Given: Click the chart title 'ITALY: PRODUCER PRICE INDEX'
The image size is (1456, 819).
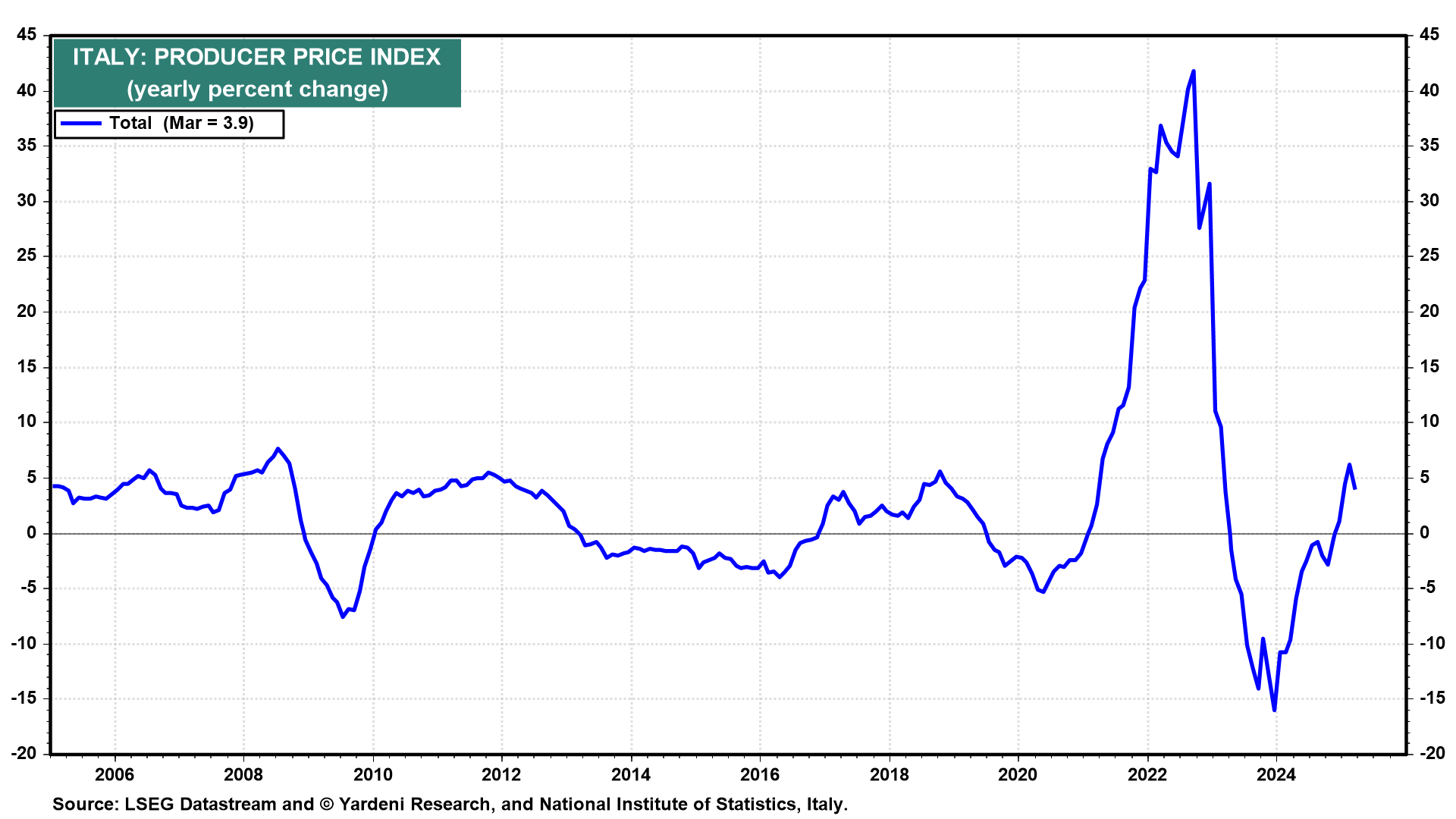Looking at the screenshot, I should (x=256, y=58).
